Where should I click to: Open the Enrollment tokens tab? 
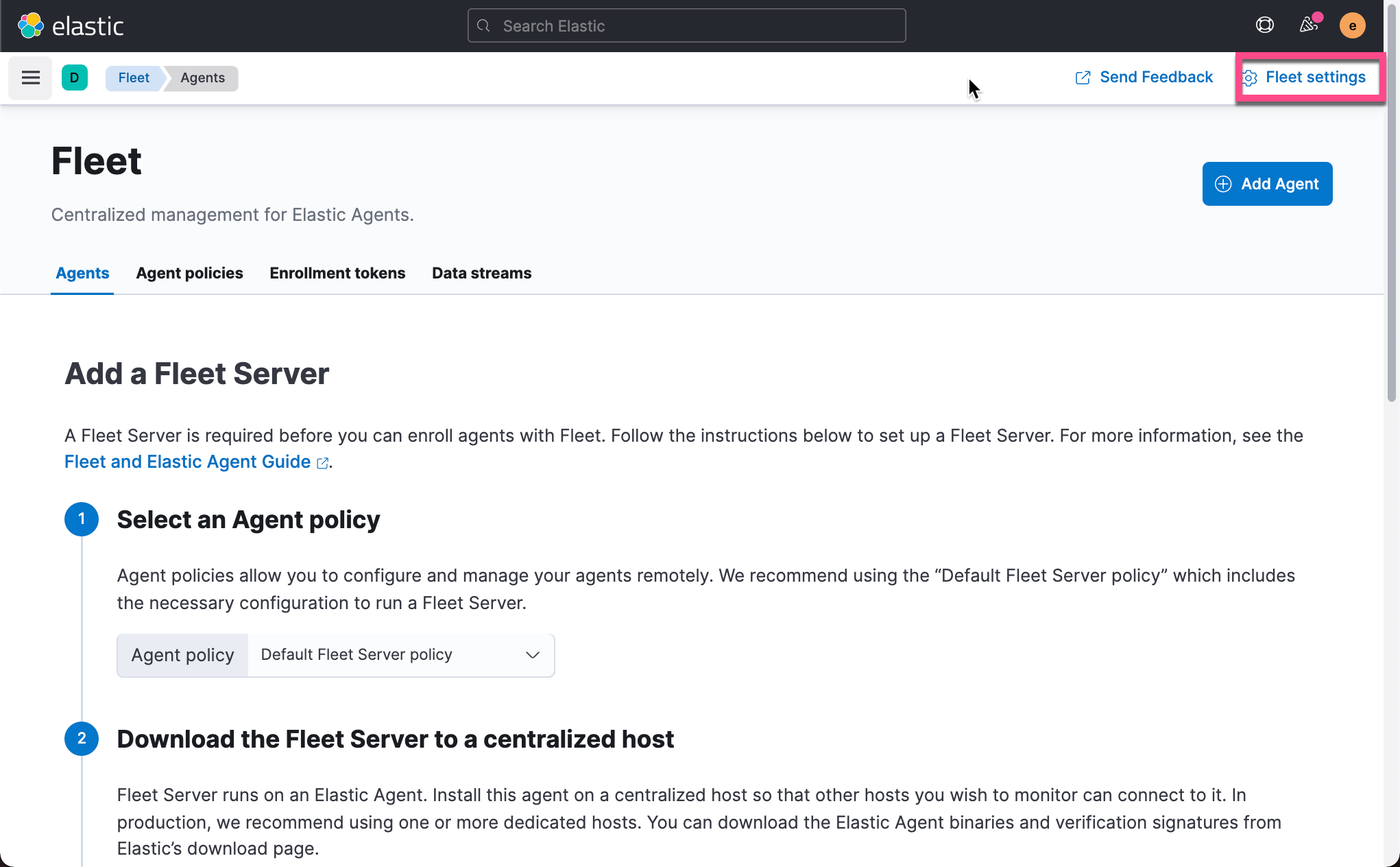(x=337, y=273)
